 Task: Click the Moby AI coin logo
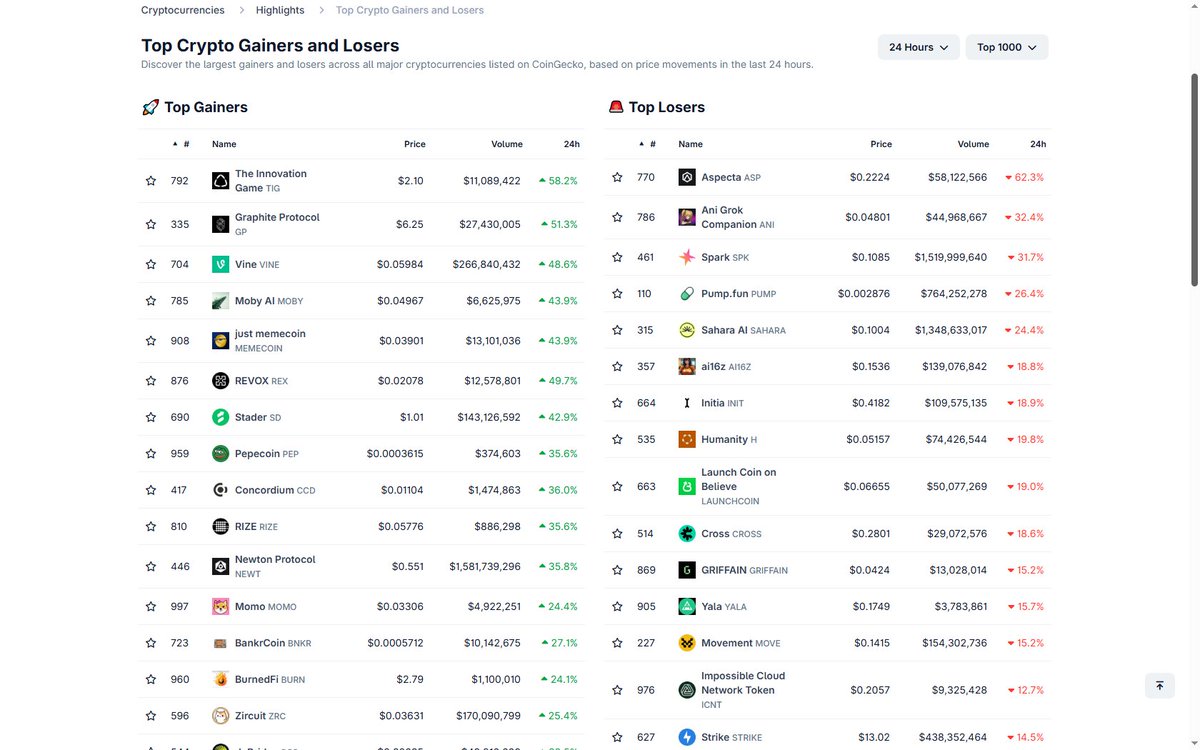click(x=221, y=301)
